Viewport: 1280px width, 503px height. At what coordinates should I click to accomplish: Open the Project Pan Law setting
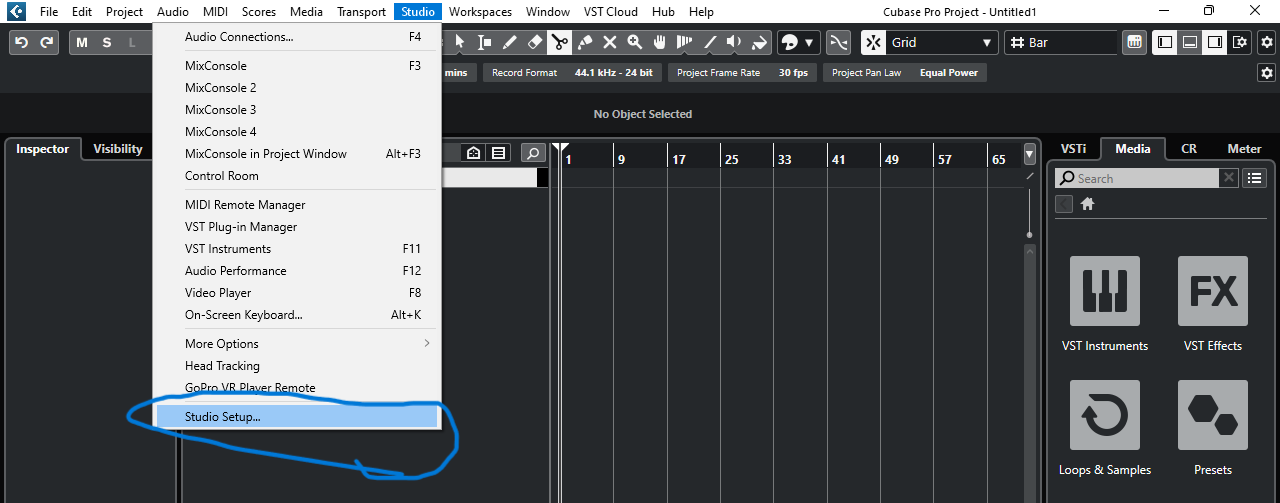(905, 73)
